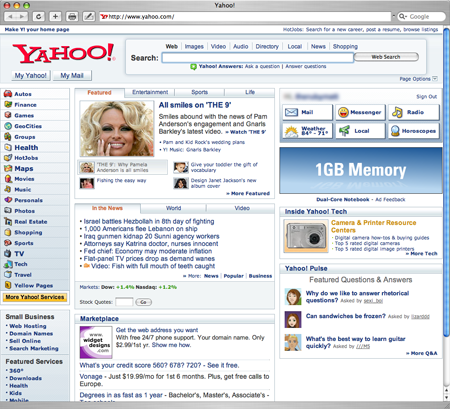Viewport: 450px width, 409px height.
Task: Click in the Yahoo search text field
Action: coord(257,58)
